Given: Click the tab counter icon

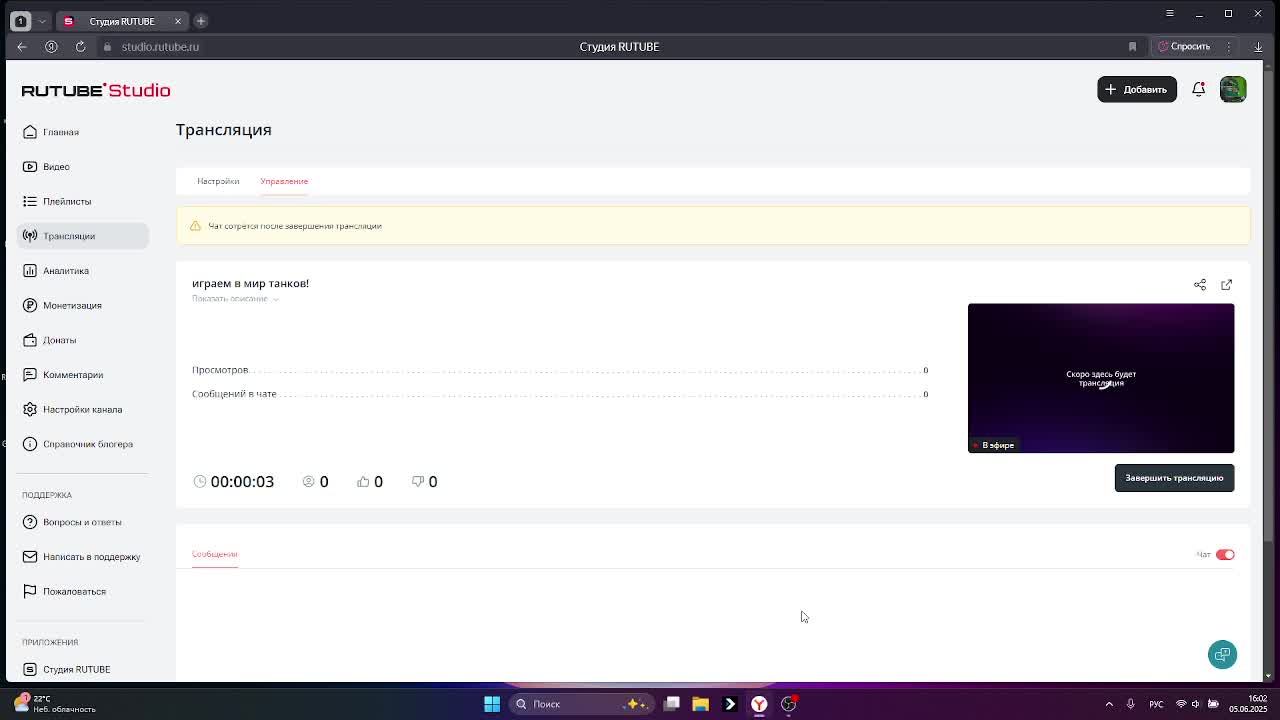Looking at the screenshot, I should [x=21, y=21].
